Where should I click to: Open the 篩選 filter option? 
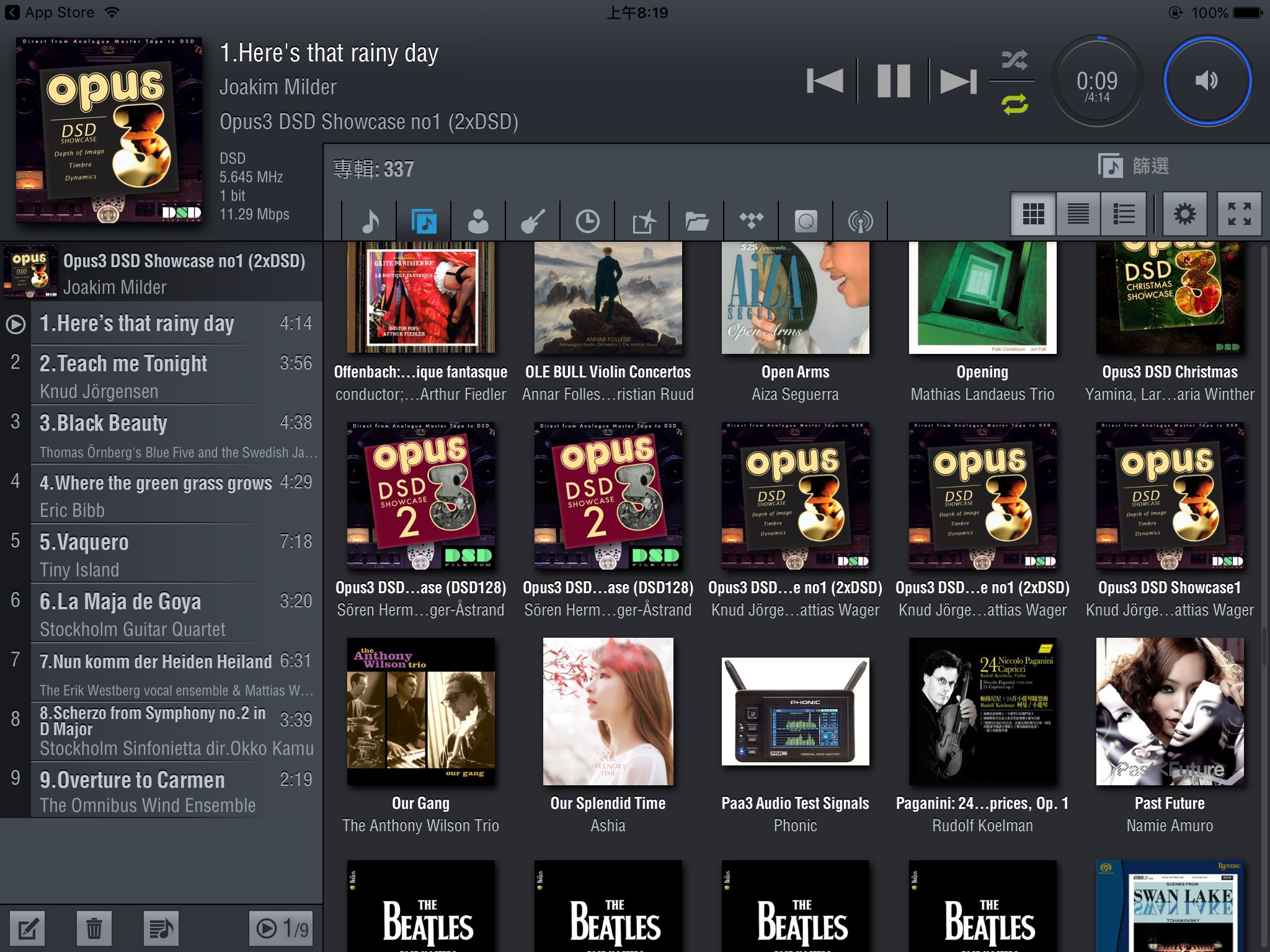[x=1134, y=165]
